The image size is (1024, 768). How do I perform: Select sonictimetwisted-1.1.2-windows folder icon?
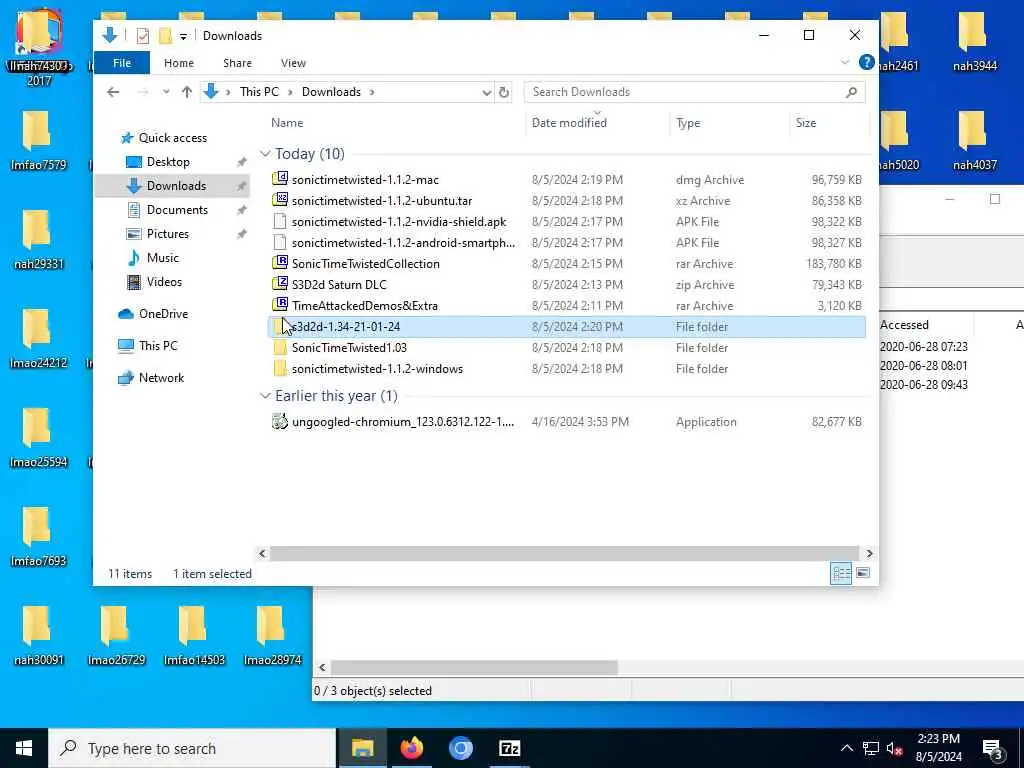pos(280,368)
